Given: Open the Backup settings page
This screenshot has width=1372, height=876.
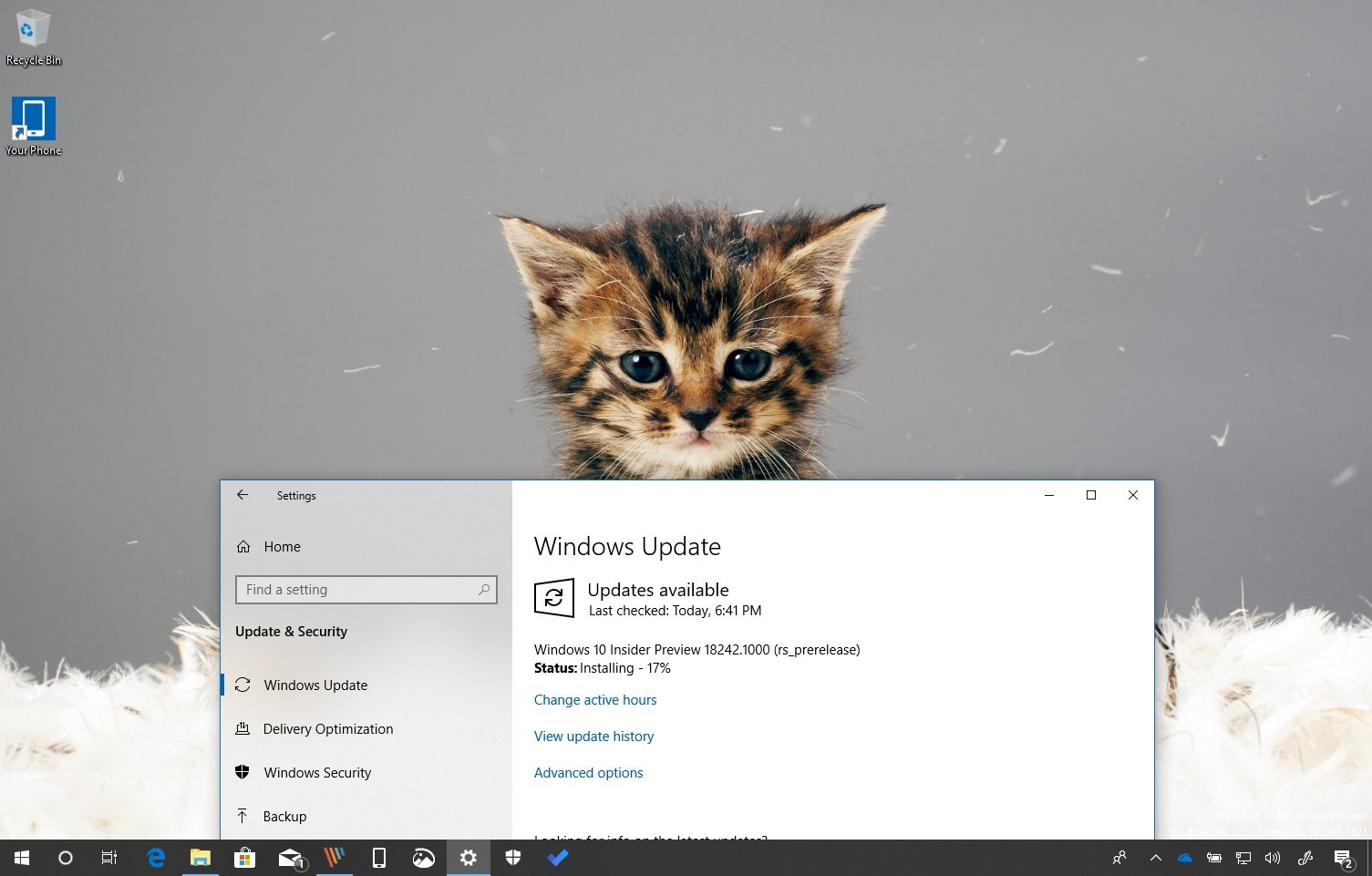Looking at the screenshot, I should tap(366, 817).
